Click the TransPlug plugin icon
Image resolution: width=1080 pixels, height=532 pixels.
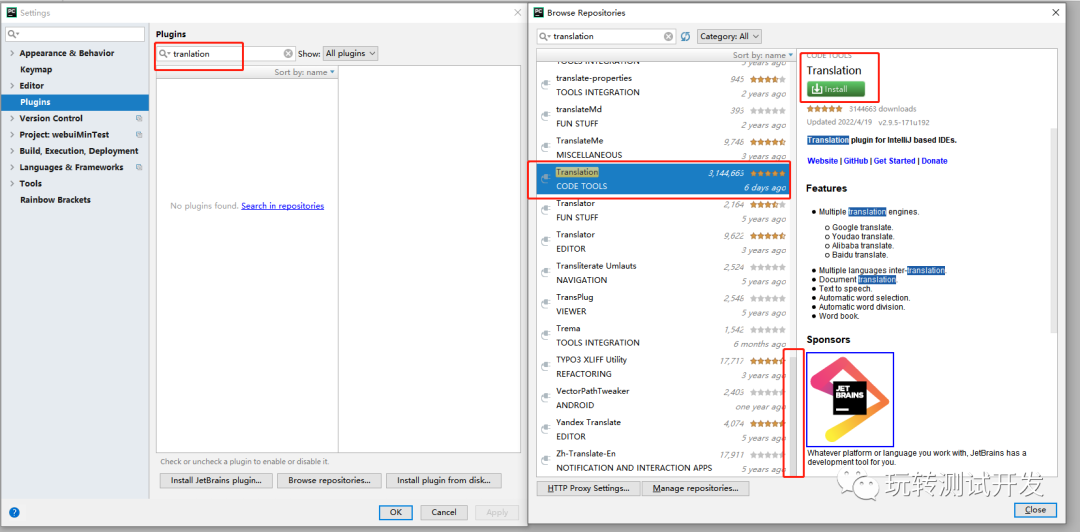click(545, 304)
